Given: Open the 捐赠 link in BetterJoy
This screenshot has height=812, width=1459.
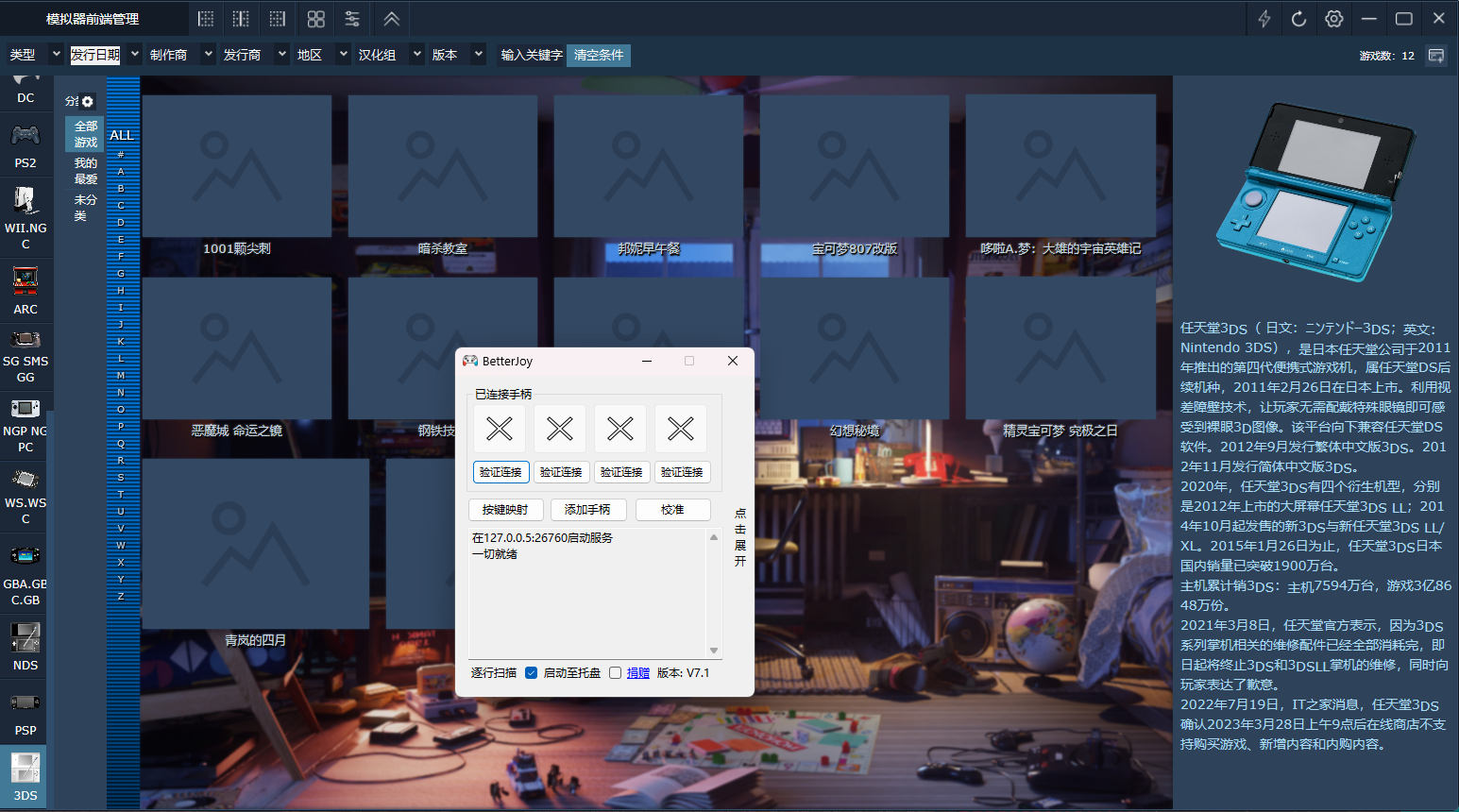Looking at the screenshot, I should pyautogui.click(x=638, y=673).
